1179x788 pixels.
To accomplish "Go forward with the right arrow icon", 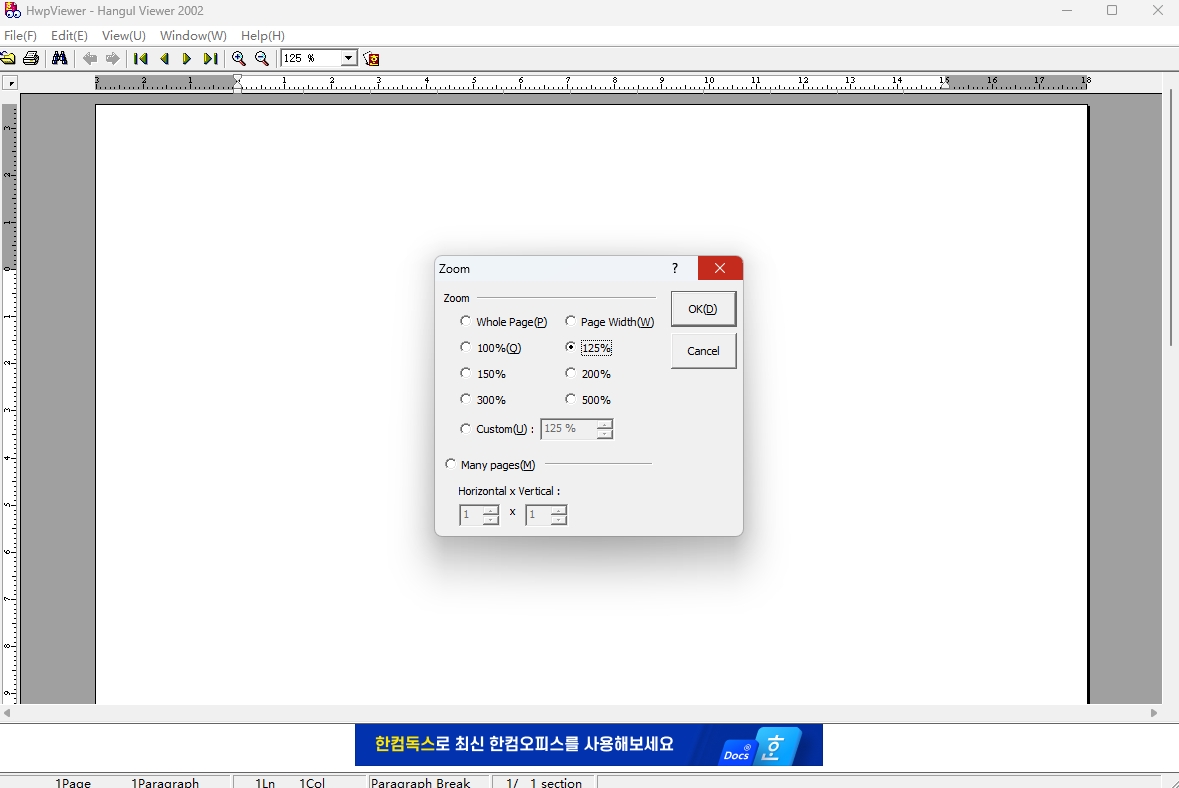I will [x=112, y=59].
